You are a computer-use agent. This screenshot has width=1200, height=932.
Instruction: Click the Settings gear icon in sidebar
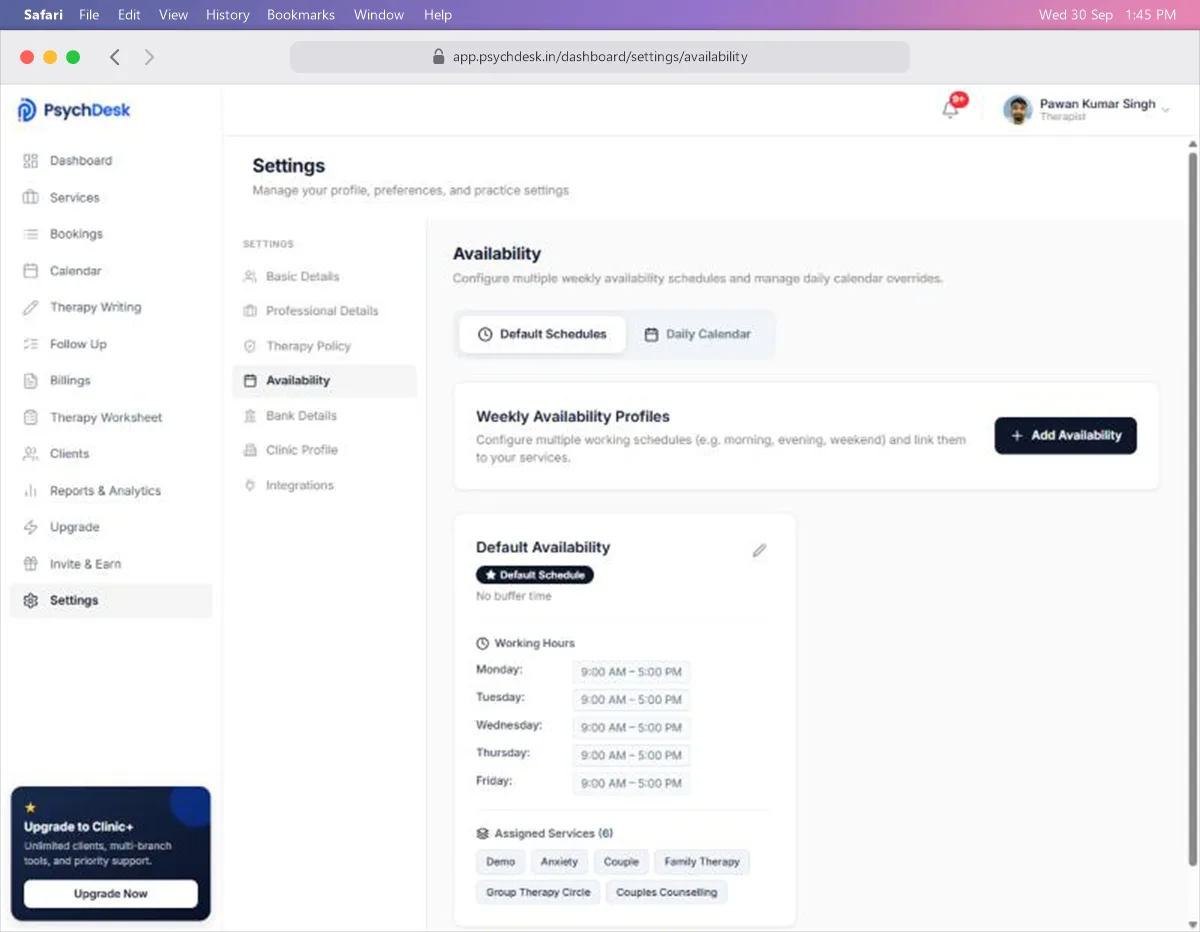tap(30, 600)
